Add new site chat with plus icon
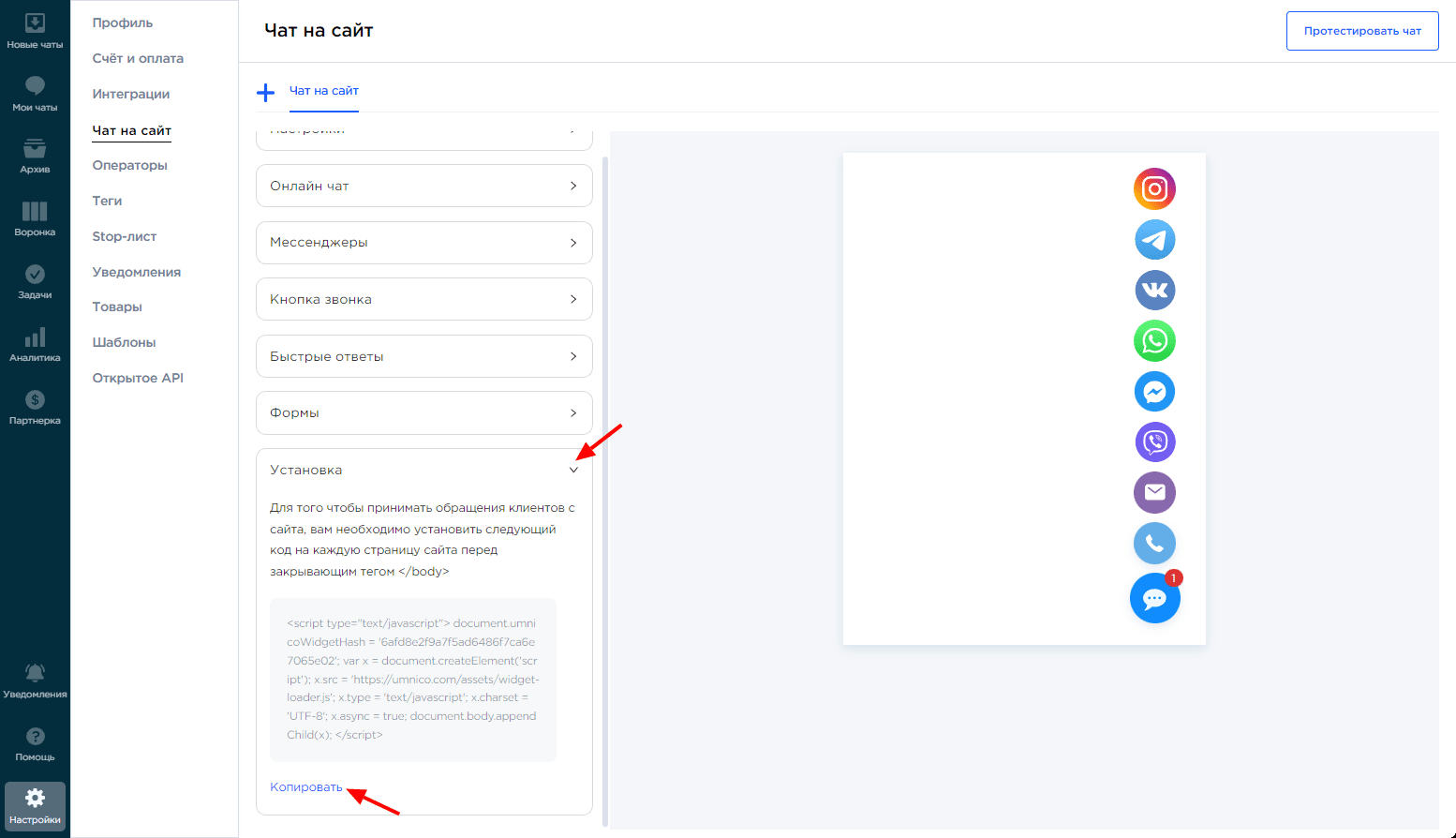The width and height of the screenshot is (1456, 838). coord(266,92)
